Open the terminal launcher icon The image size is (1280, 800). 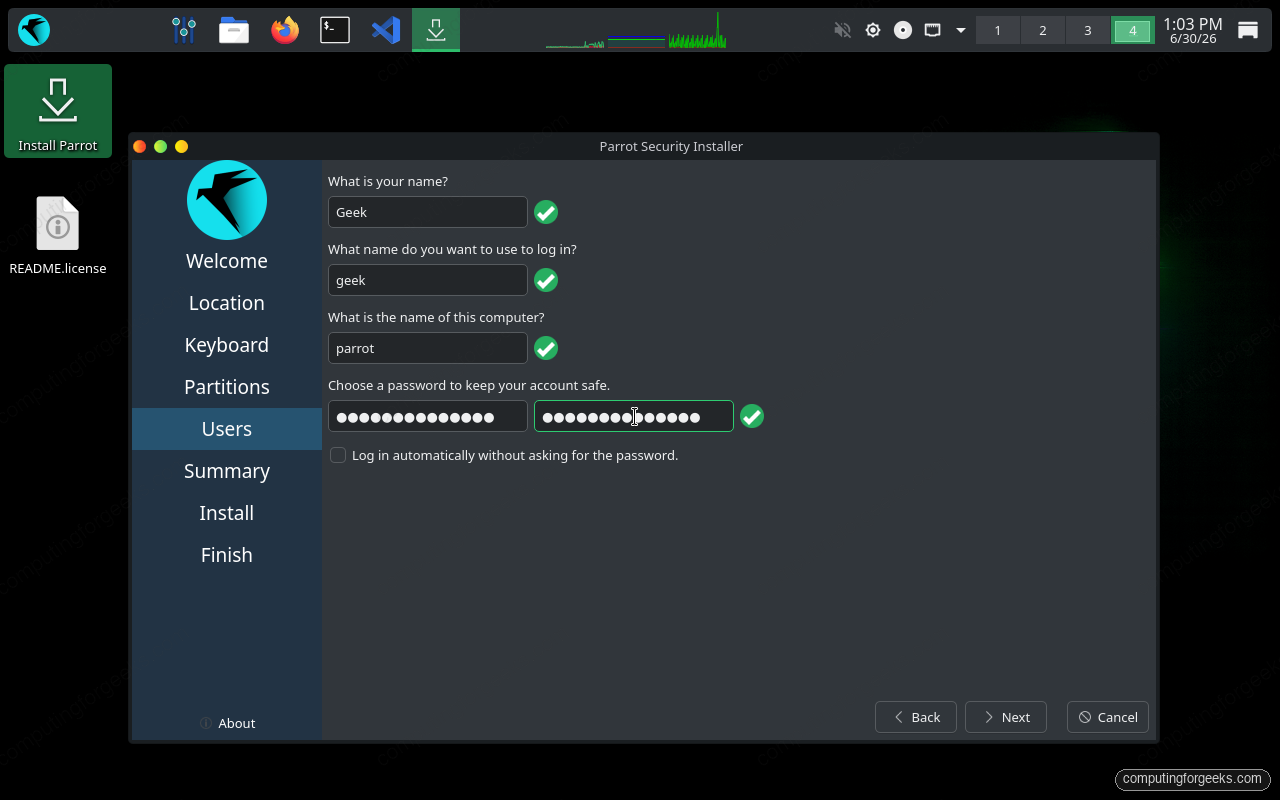click(x=335, y=30)
